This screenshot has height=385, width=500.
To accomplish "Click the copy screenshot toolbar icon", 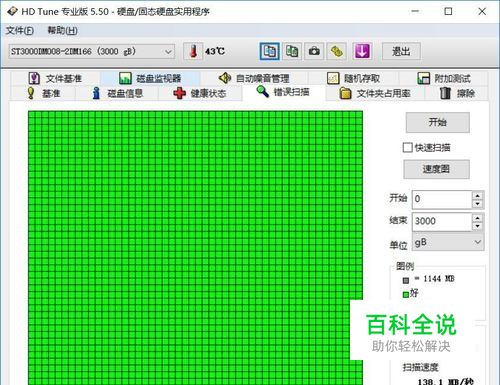I will (292, 51).
